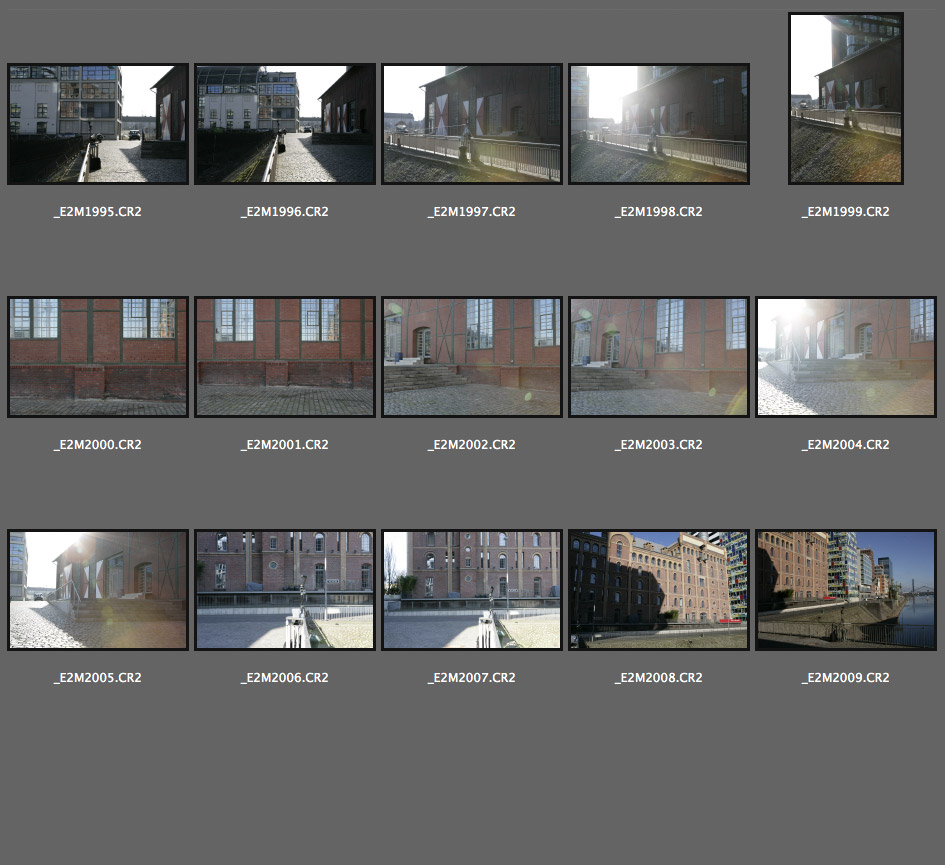Select the _E2M1995.CR2 photo thumbnail
Screen dimensions: 945x865
pos(97,124)
